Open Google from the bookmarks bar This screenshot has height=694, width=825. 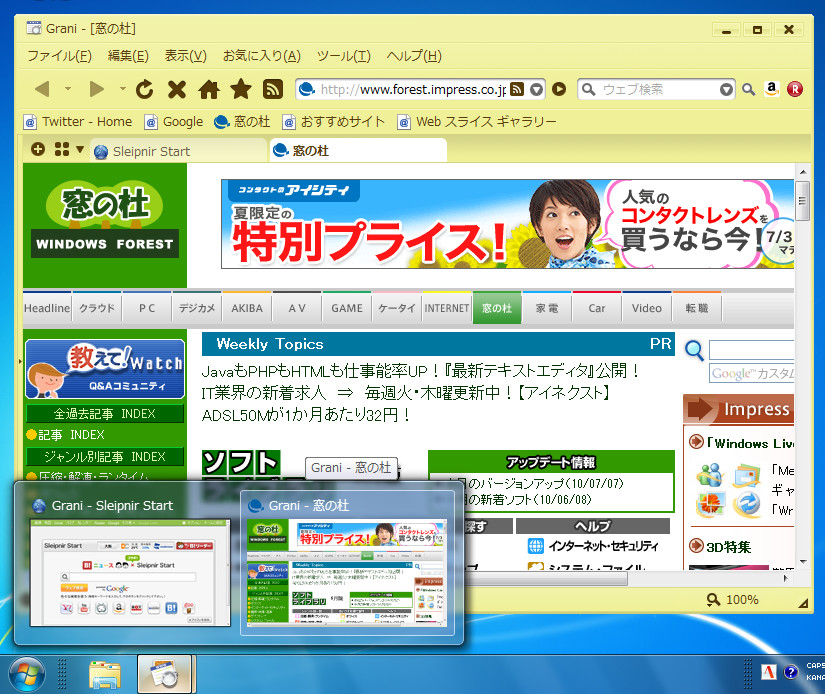[x=183, y=121]
